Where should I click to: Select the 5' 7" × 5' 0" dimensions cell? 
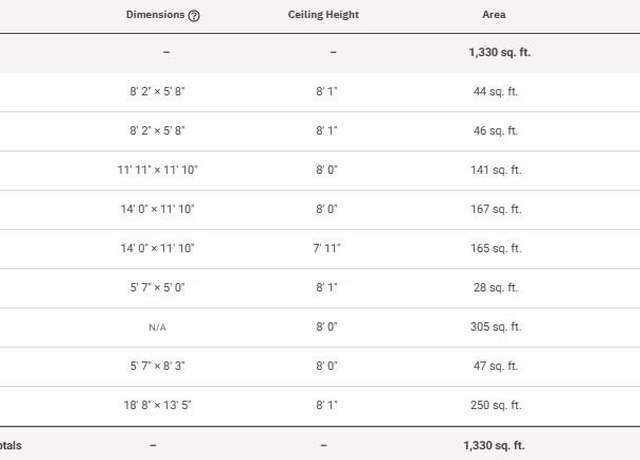158,287
